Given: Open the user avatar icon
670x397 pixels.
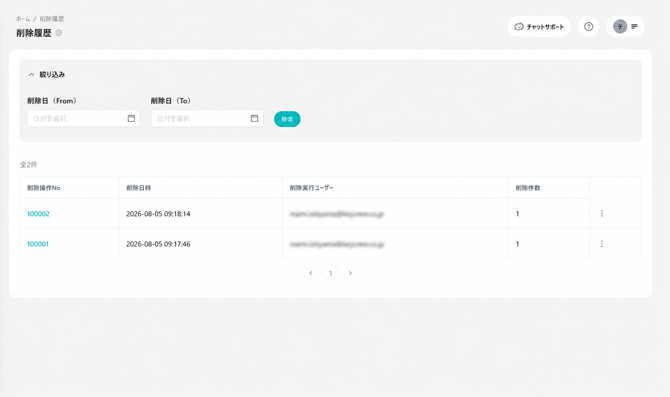Looking at the screenshot, I should (620, 26).
